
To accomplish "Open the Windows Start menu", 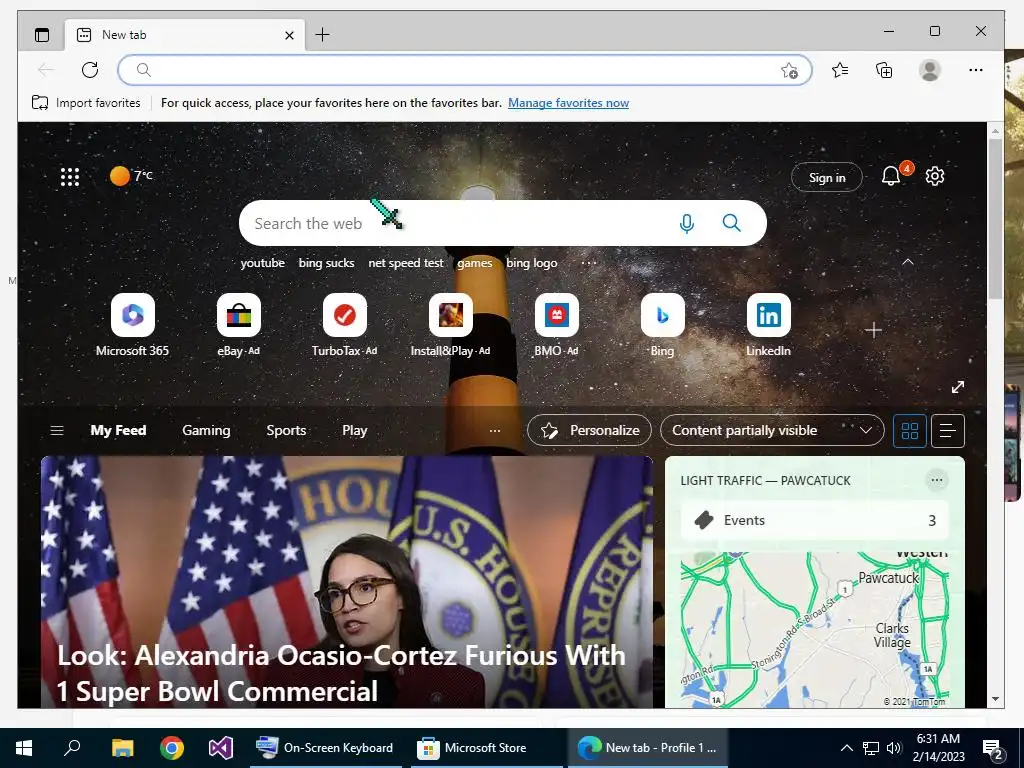I will (x=24, y=748).
